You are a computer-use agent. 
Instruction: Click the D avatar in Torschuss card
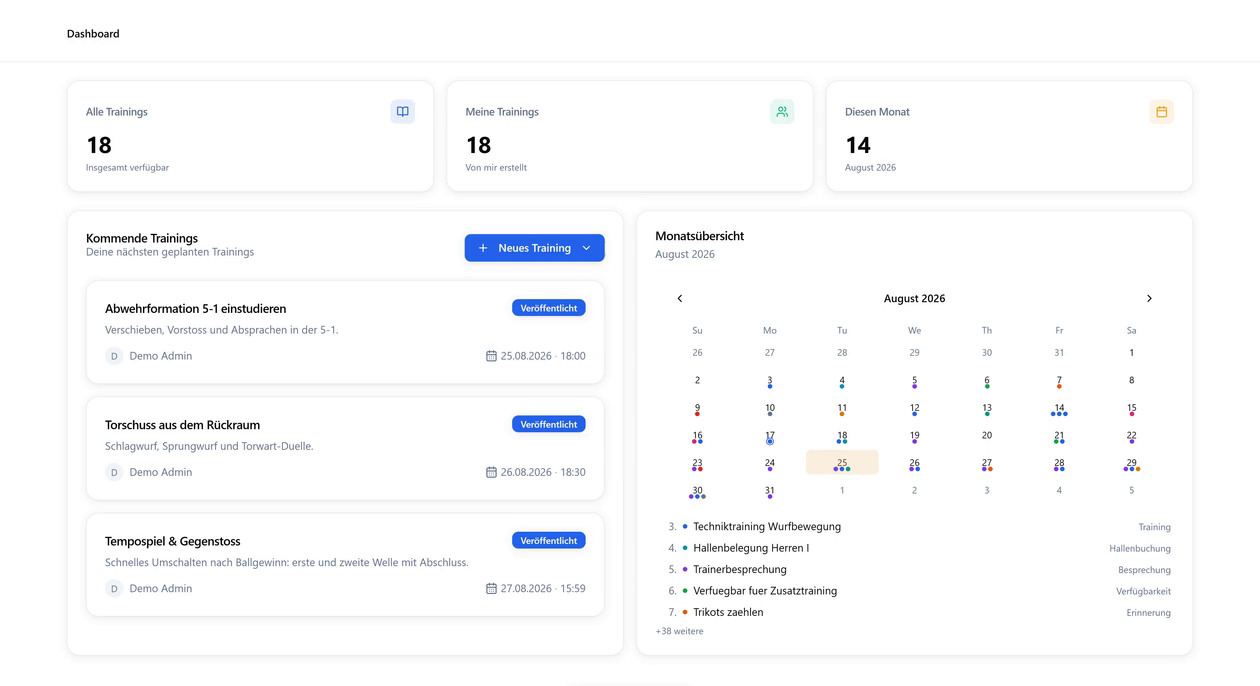click(x=114, y=472)
